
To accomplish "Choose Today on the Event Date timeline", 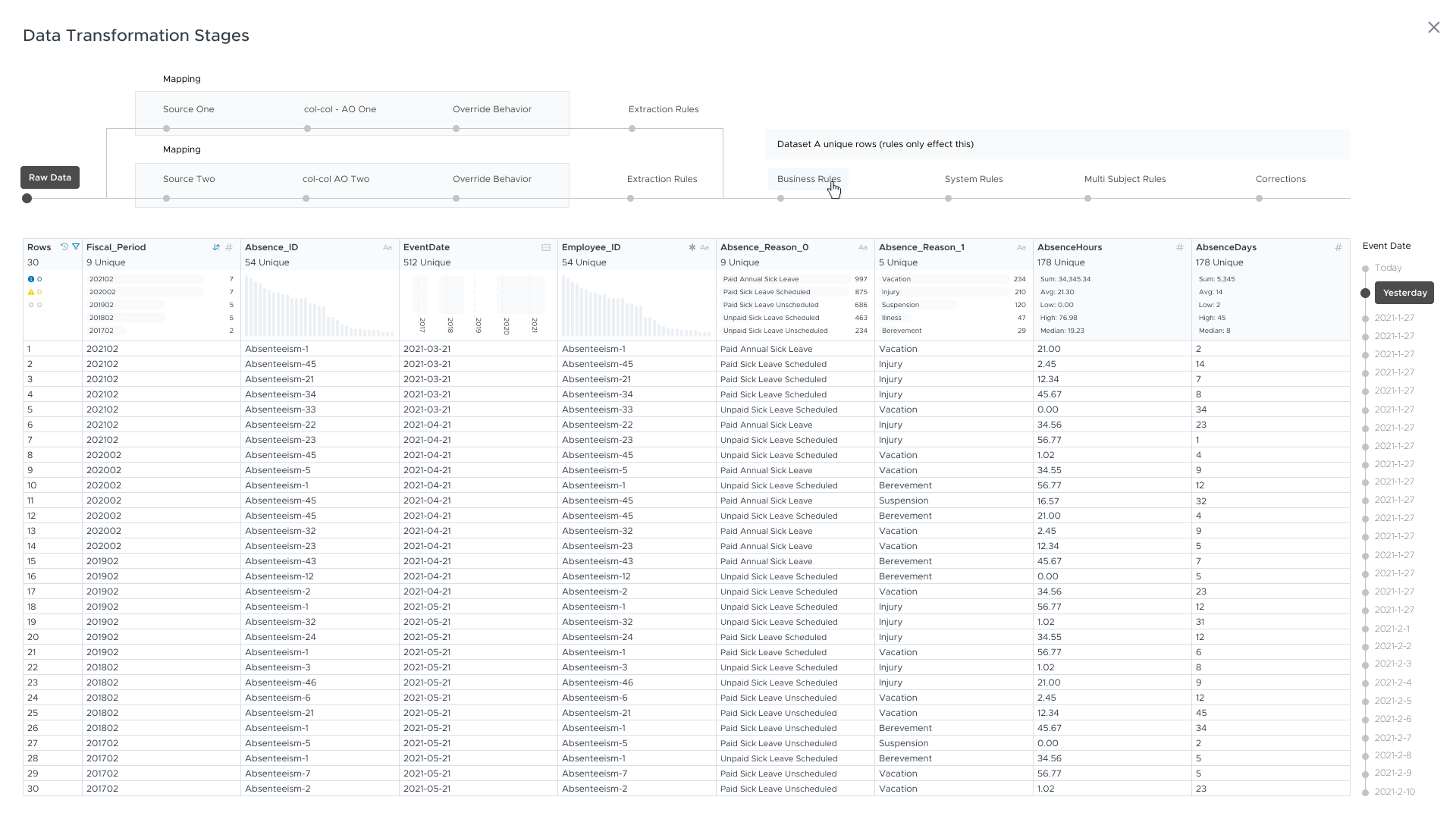I will coord(1388,268).
